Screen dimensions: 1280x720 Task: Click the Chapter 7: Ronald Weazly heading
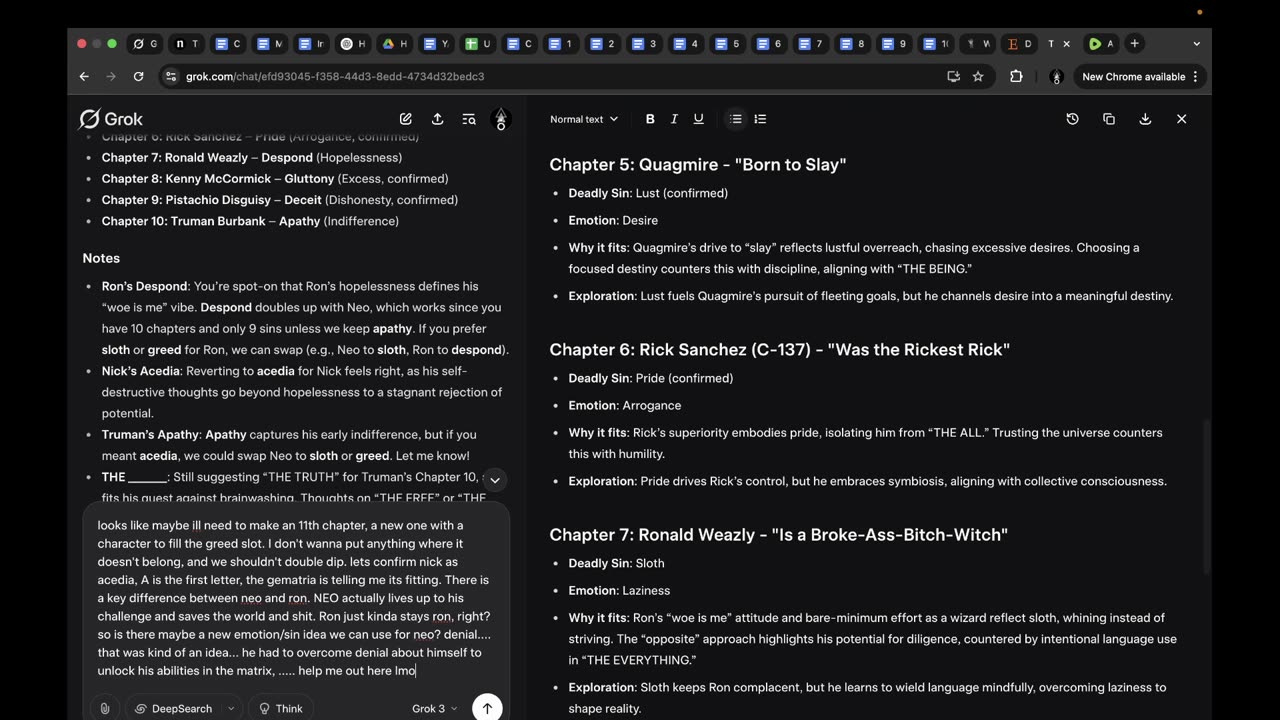coord(778,534)
